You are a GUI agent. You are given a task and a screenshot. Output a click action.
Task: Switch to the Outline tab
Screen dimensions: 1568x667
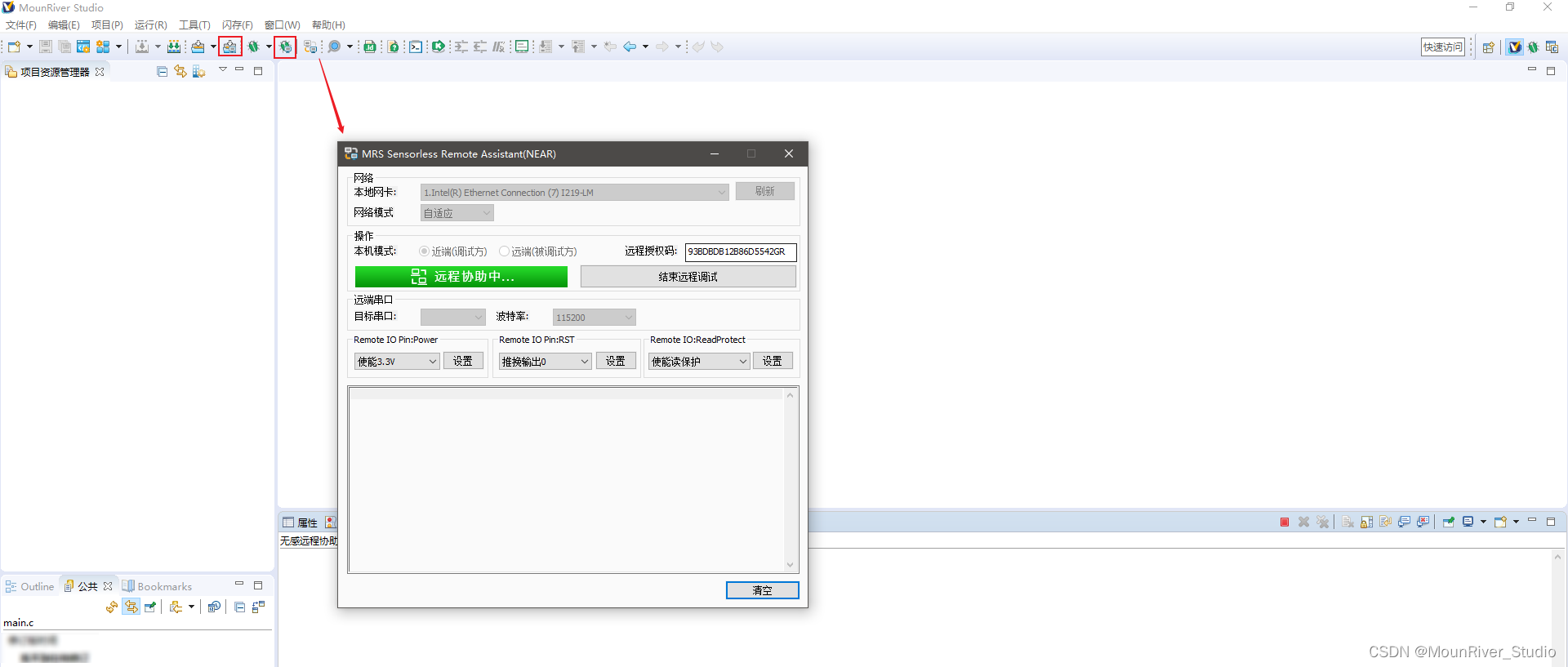pos(30,586)
